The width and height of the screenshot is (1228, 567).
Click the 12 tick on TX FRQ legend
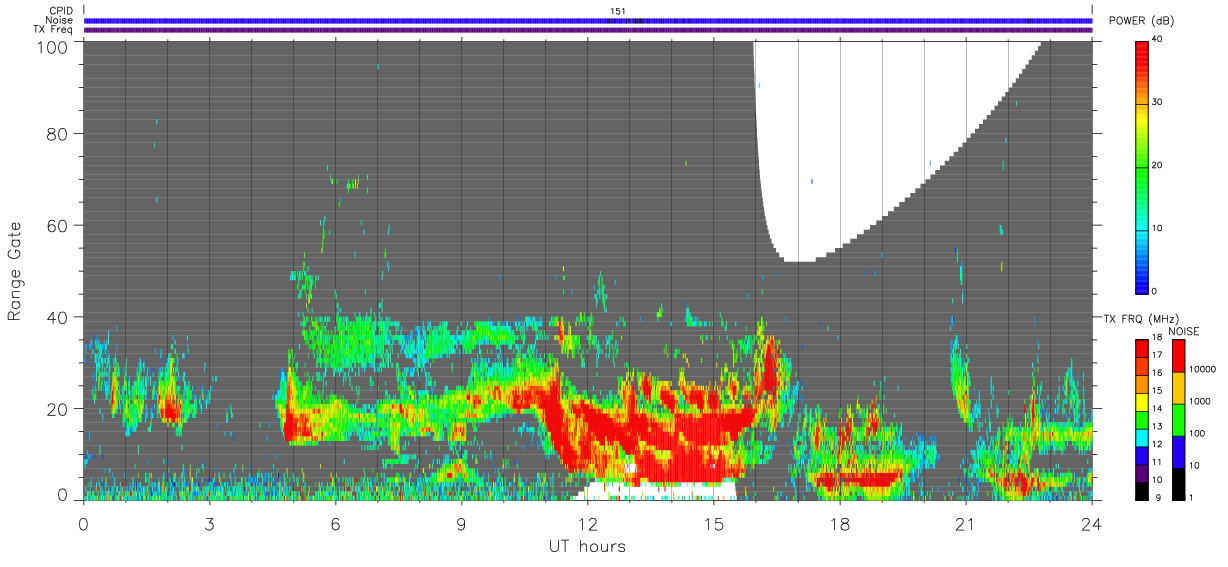click(1158, 444)
